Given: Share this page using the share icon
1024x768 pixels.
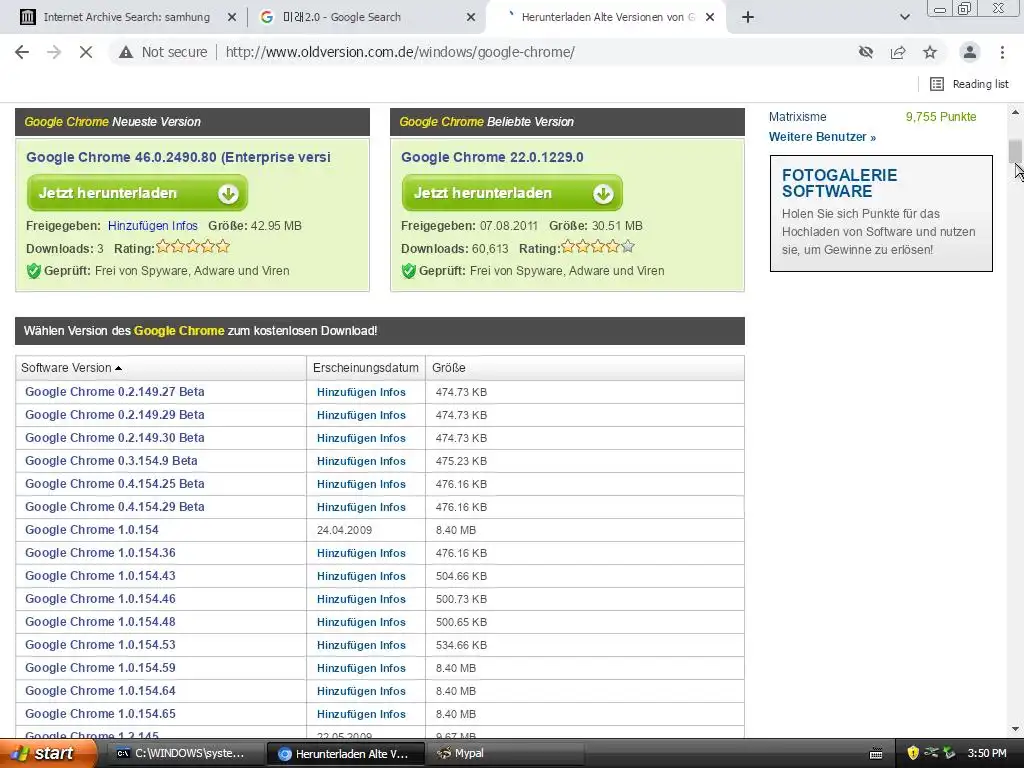Looking at the screenshot, I should (898, 52).
